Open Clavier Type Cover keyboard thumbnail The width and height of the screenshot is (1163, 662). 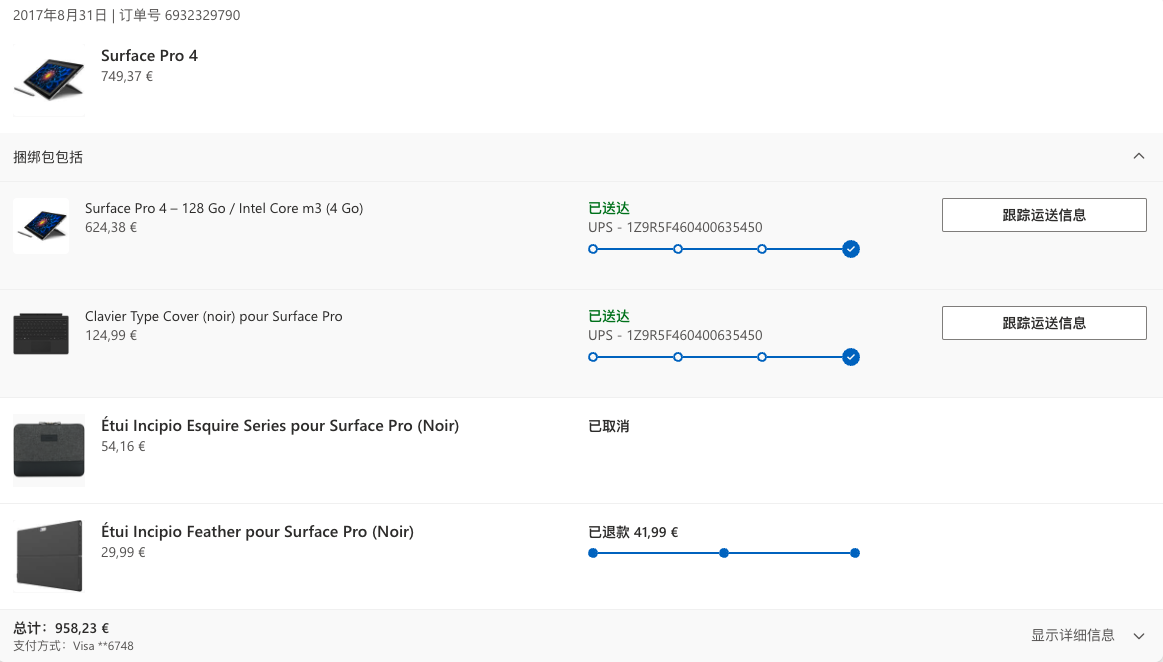click(41, 334)
